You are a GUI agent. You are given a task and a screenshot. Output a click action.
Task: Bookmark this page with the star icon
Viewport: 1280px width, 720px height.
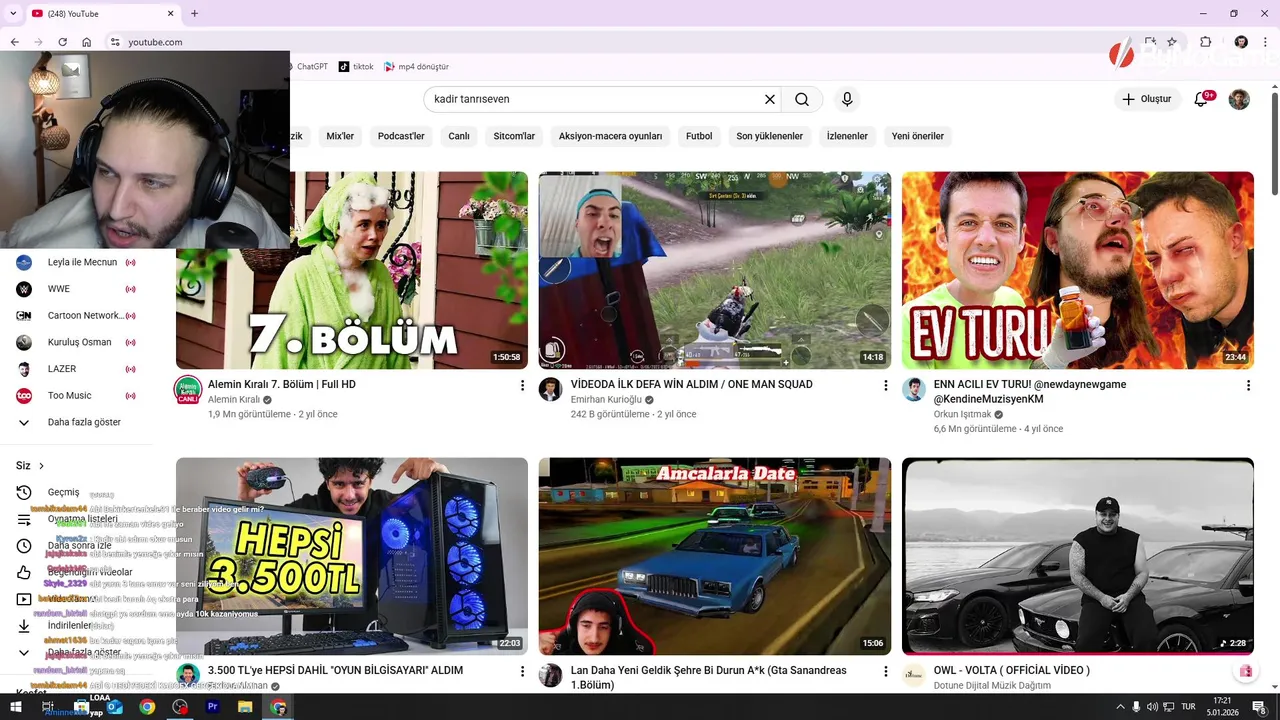pos(1172,42)
